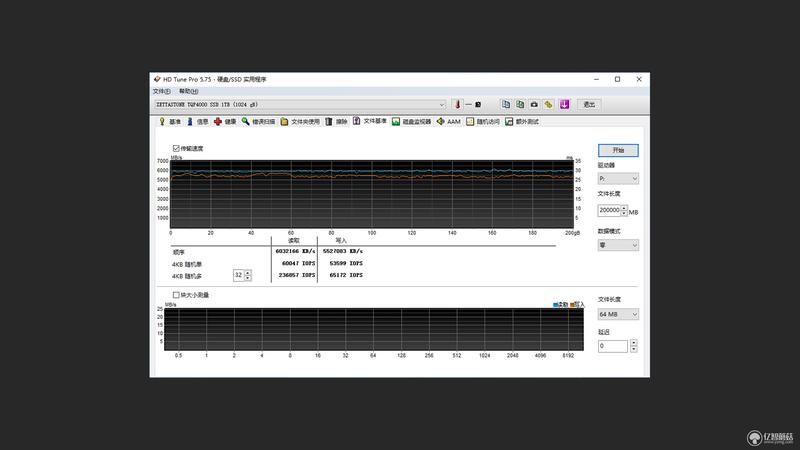Screen dimensions: 800x450
Task: Open the ZETTASTONE SSD drive selector dropdown
Action: click(x=300, y=105)
